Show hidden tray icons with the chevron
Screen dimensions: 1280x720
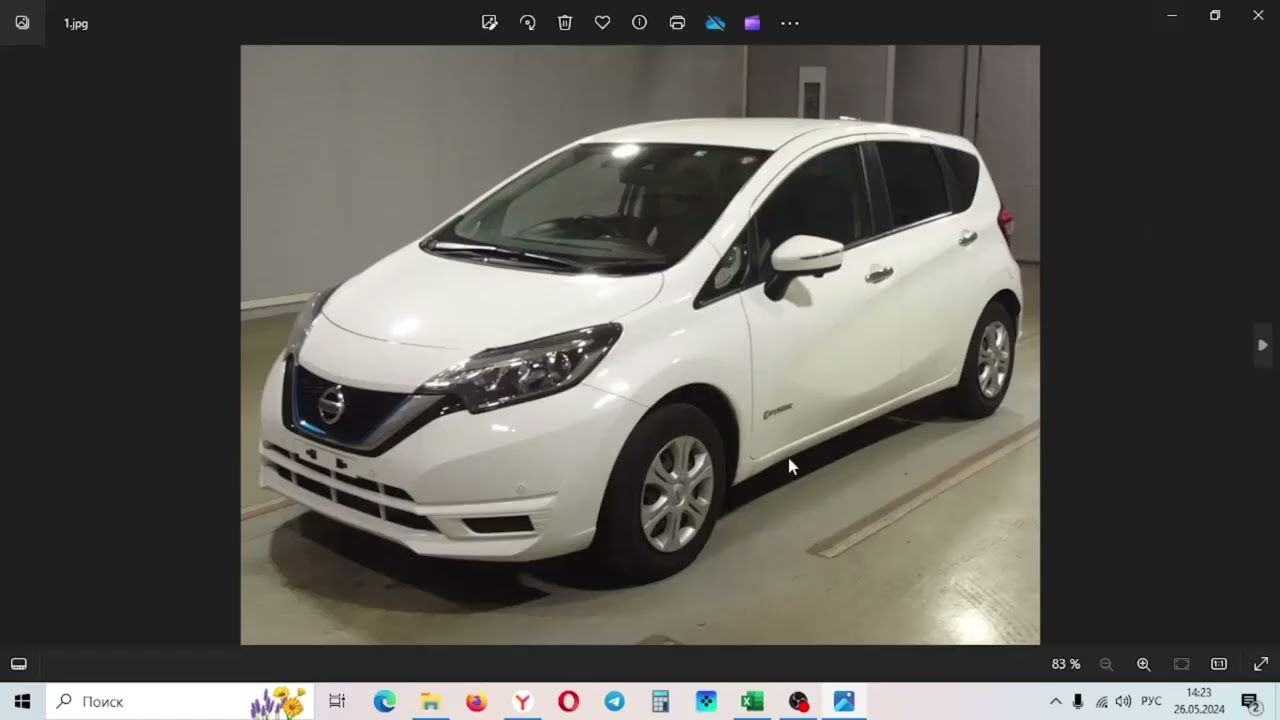point(1055,701)
